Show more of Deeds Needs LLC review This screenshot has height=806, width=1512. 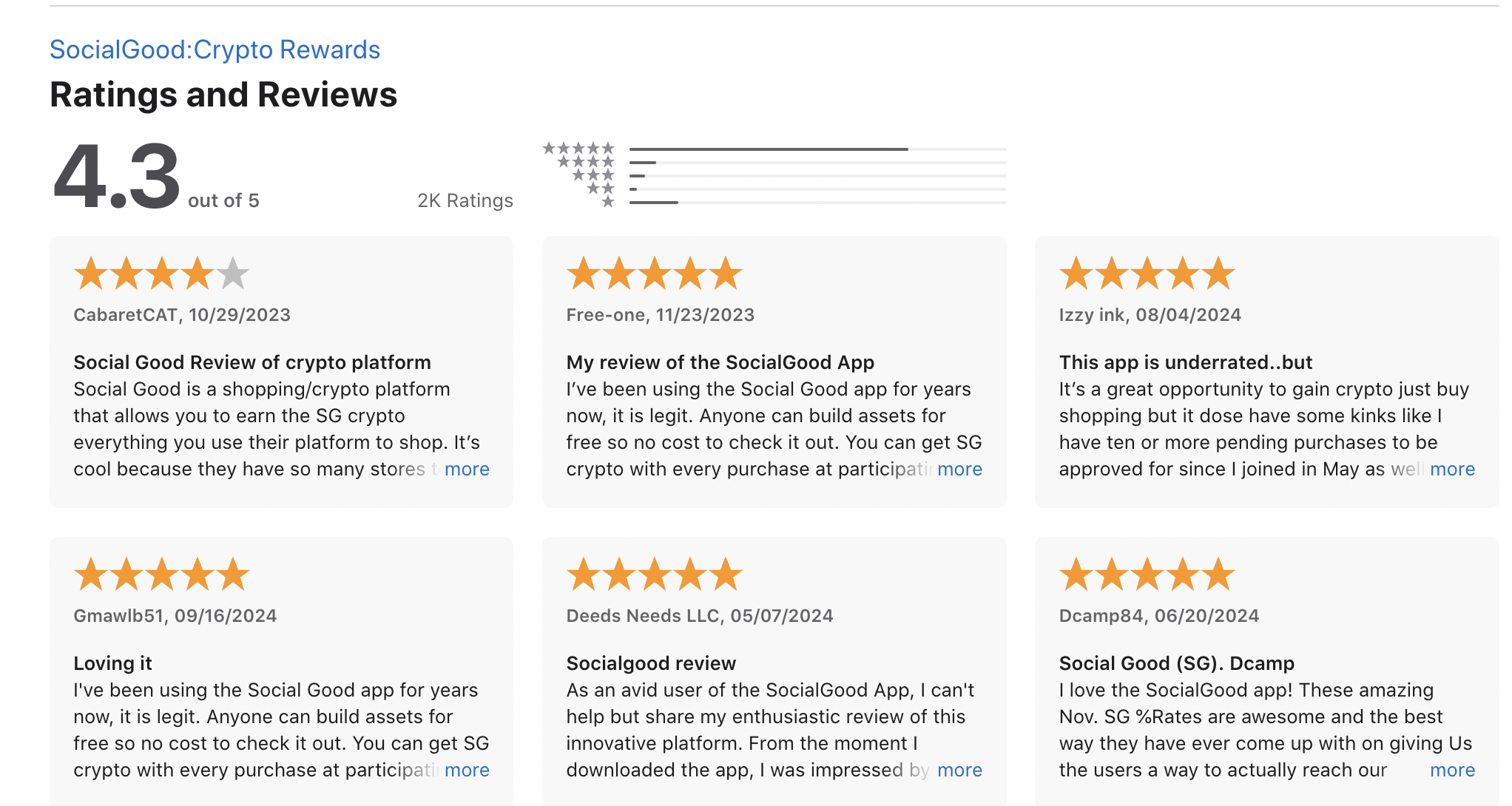point(959,771)
